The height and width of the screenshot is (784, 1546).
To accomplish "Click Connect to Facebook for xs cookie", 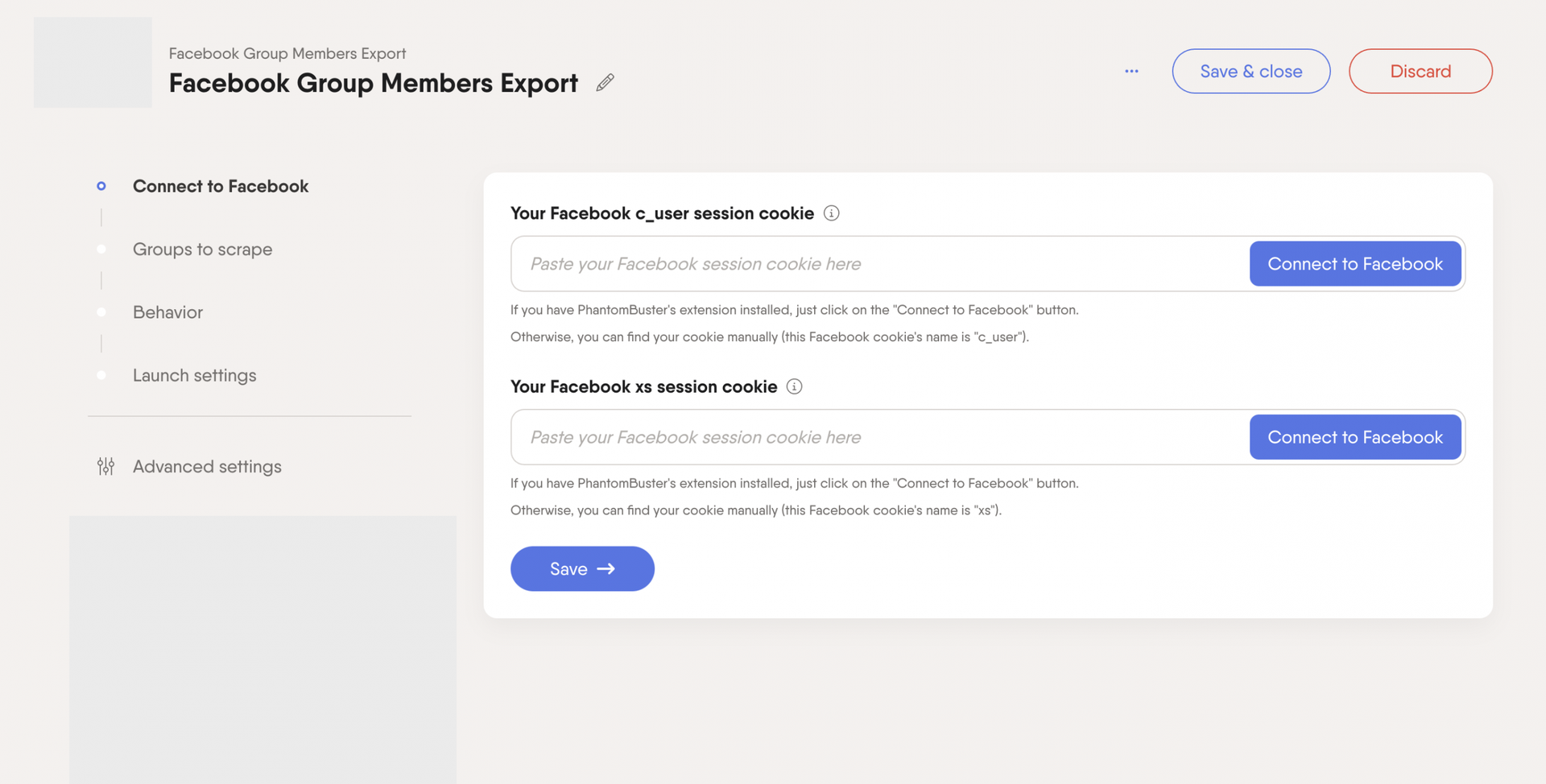I will pyautogui.click(x=1355, y=437).
